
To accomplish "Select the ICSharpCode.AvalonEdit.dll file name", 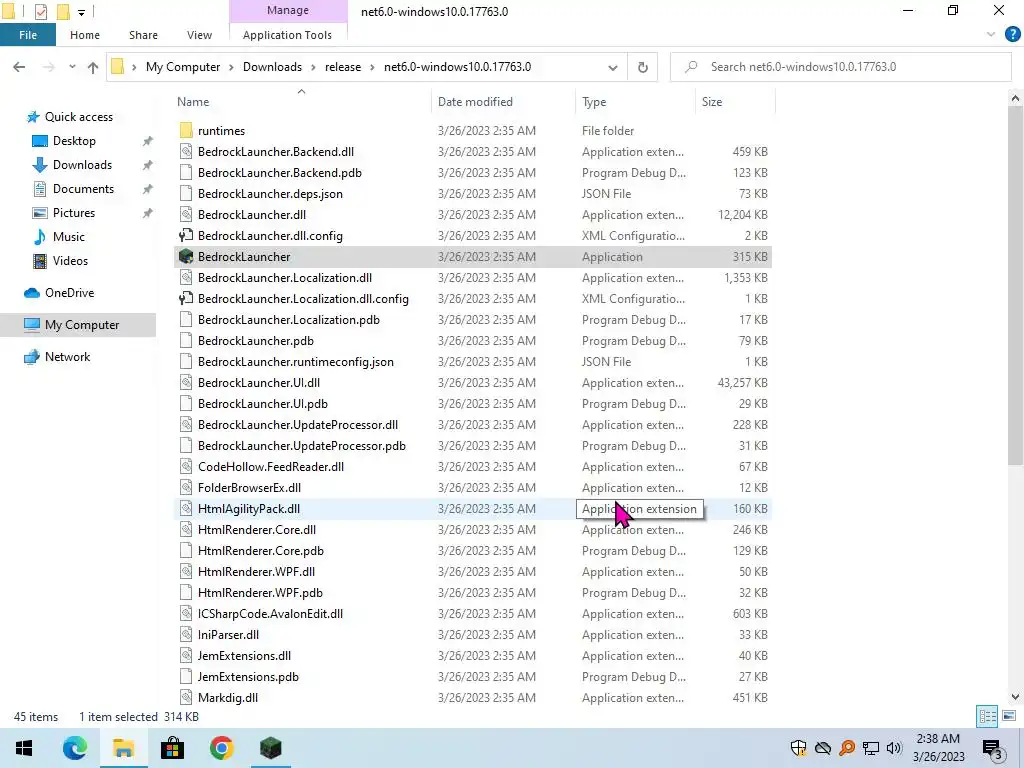I will pyautogui.click(x=270, y=614).
